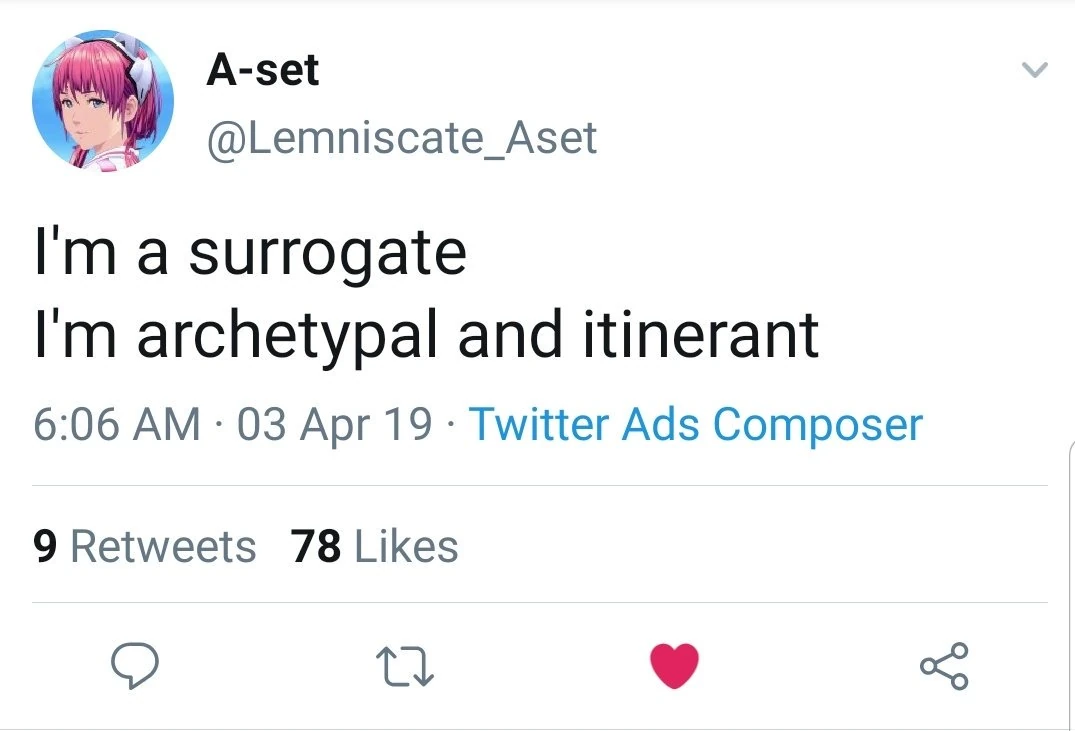The image size is (1075, 731).
Task: Open the pink-haired profile avatar
Action: pyautogui.click(x=103, y=99)
